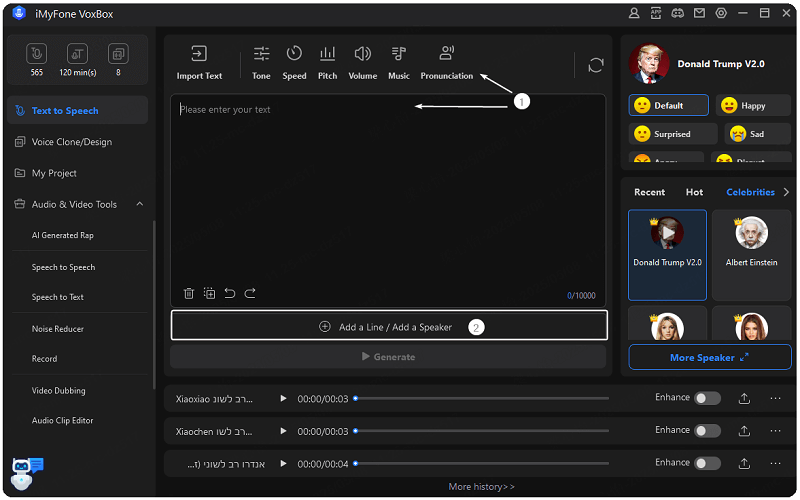Click the Xiaoxiao clip progress slider
Image resolution: width=800 pixels, height=500 pixels.
(481, 398)
